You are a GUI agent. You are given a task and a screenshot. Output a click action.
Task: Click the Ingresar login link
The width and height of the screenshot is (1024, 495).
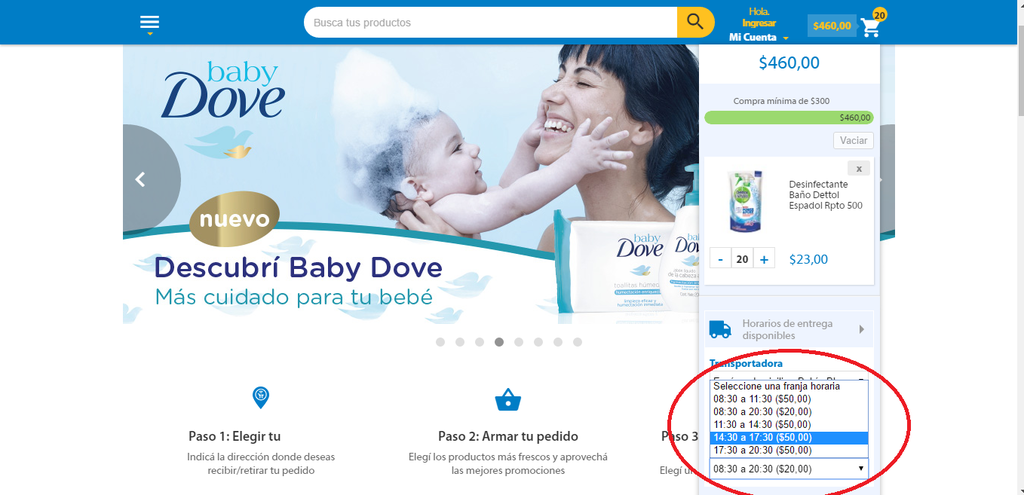click(x=758, y=23)
